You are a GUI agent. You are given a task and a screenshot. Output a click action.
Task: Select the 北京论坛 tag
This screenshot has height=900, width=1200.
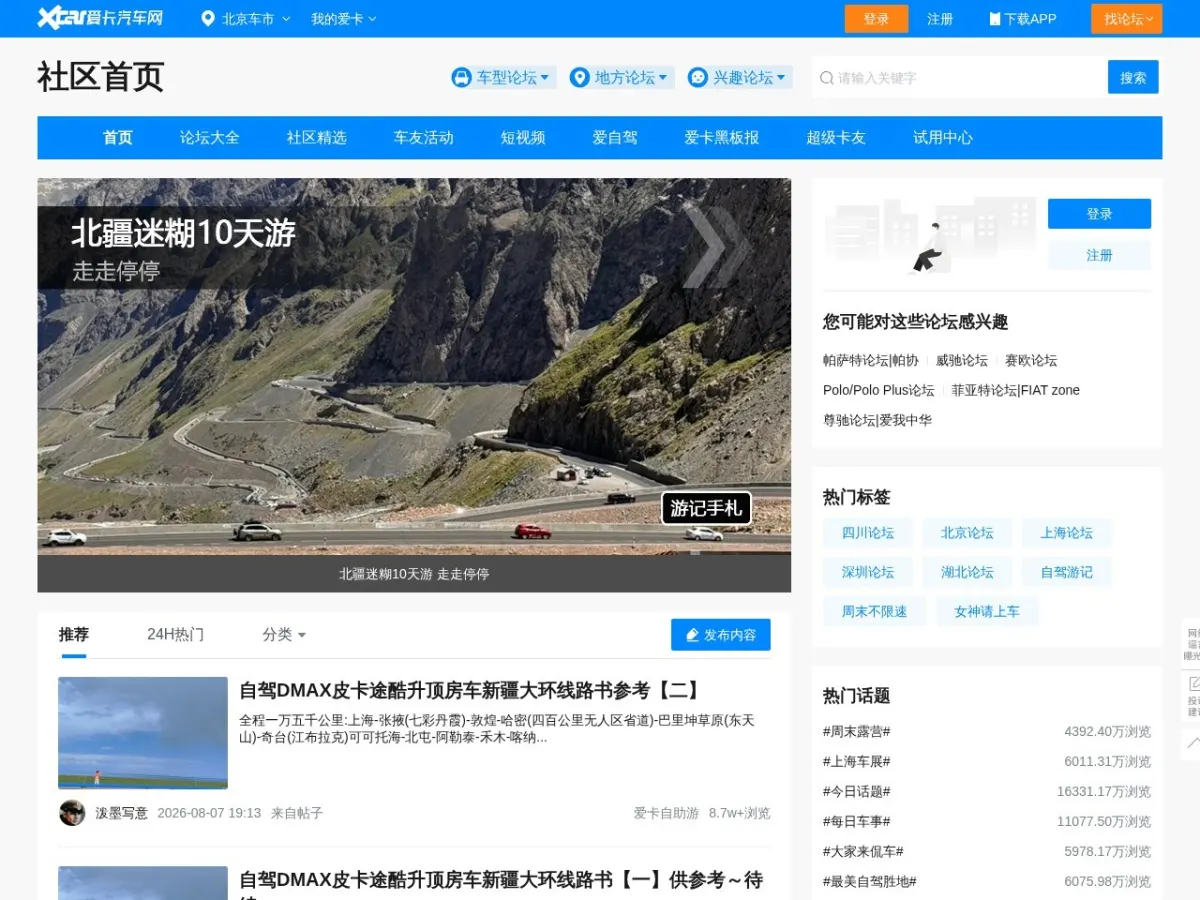pos(967,533)
